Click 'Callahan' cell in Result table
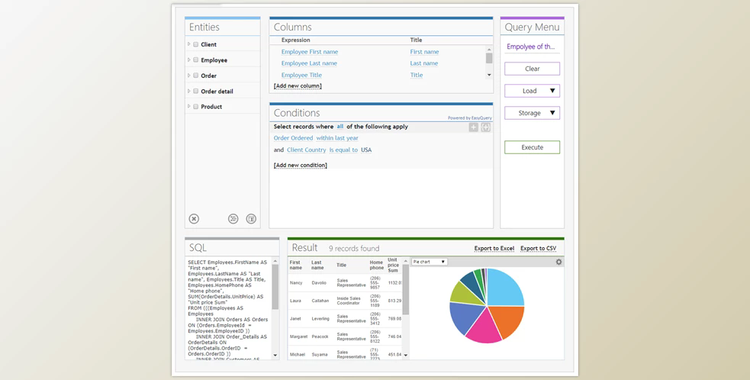 coord(320,301)
